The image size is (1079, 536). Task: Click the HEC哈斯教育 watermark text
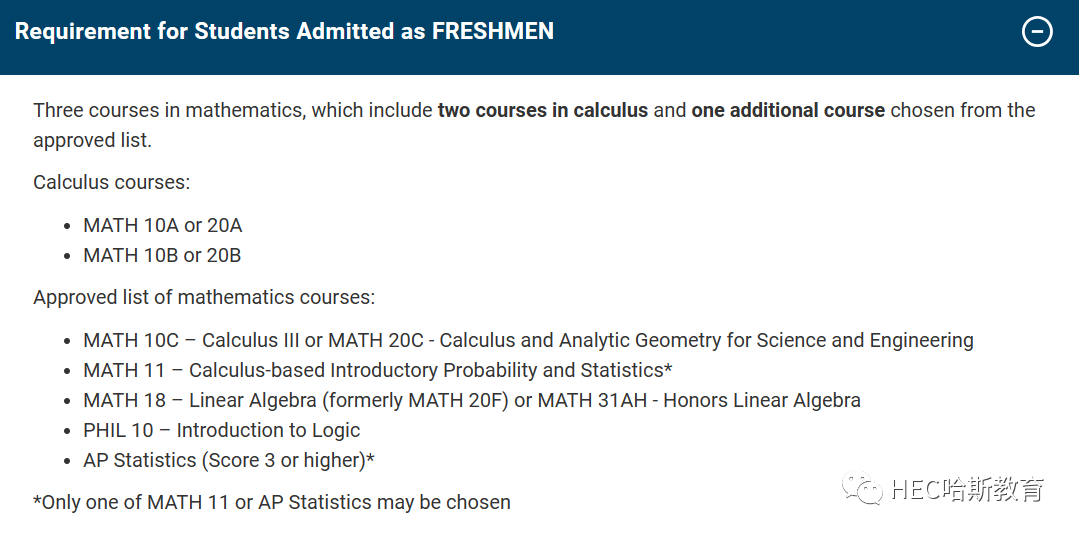pyautogui.click(x=967, y=489)
